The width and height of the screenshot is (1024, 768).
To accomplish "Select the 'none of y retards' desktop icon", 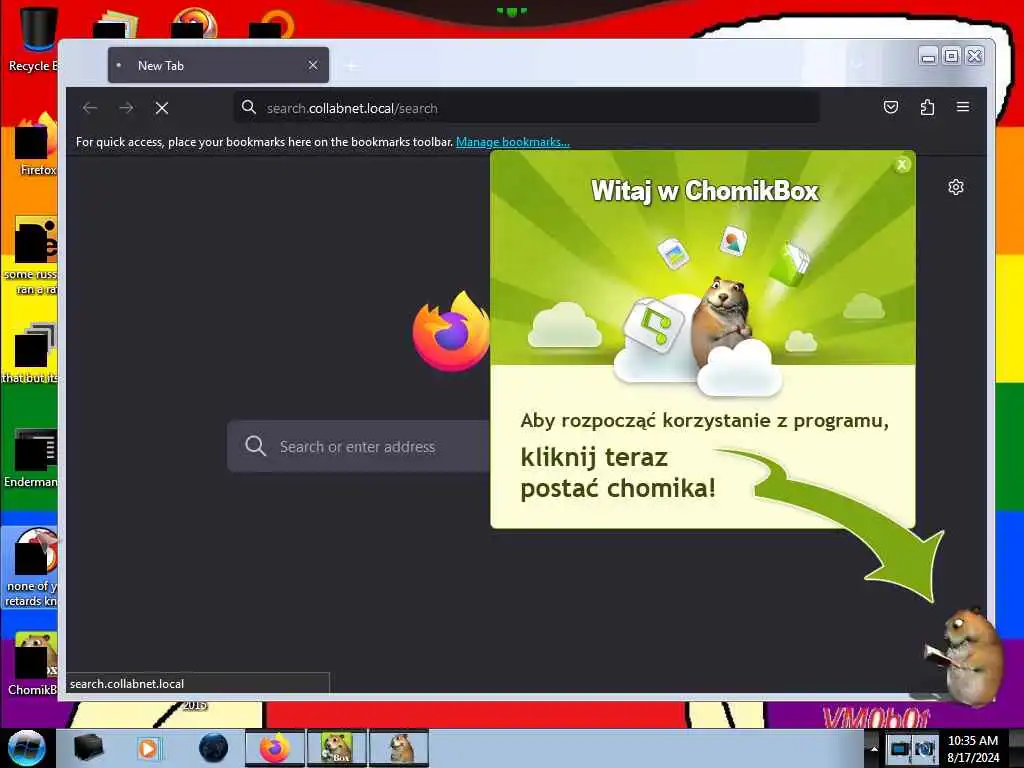I will coord(31,567).
